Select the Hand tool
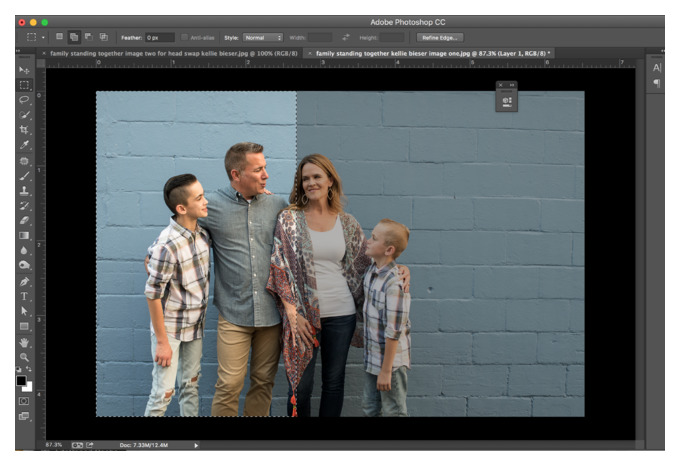The image size is (680, 466). pos(24,342)
